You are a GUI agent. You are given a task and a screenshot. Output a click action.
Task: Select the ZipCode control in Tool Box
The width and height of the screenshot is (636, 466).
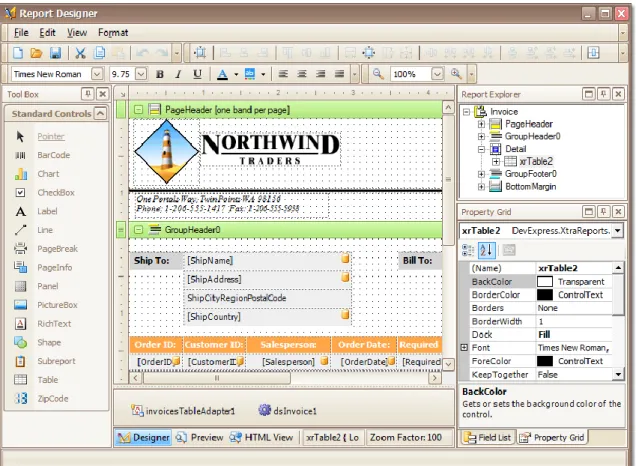coord(53,399)
